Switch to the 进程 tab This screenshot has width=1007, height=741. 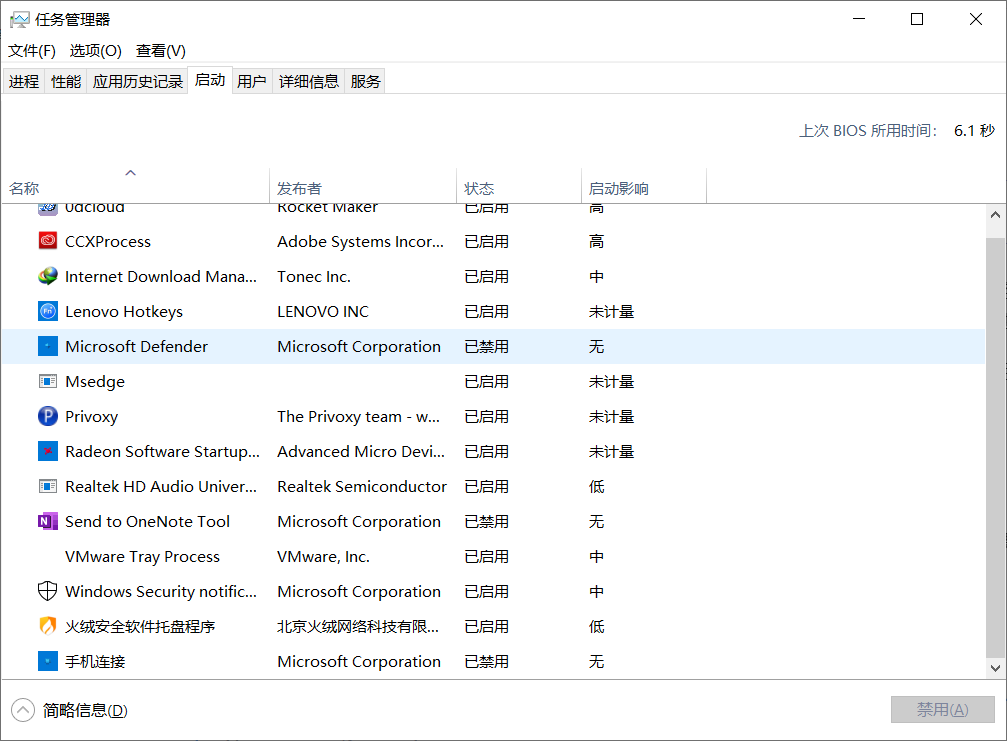(x=24, y=82)
